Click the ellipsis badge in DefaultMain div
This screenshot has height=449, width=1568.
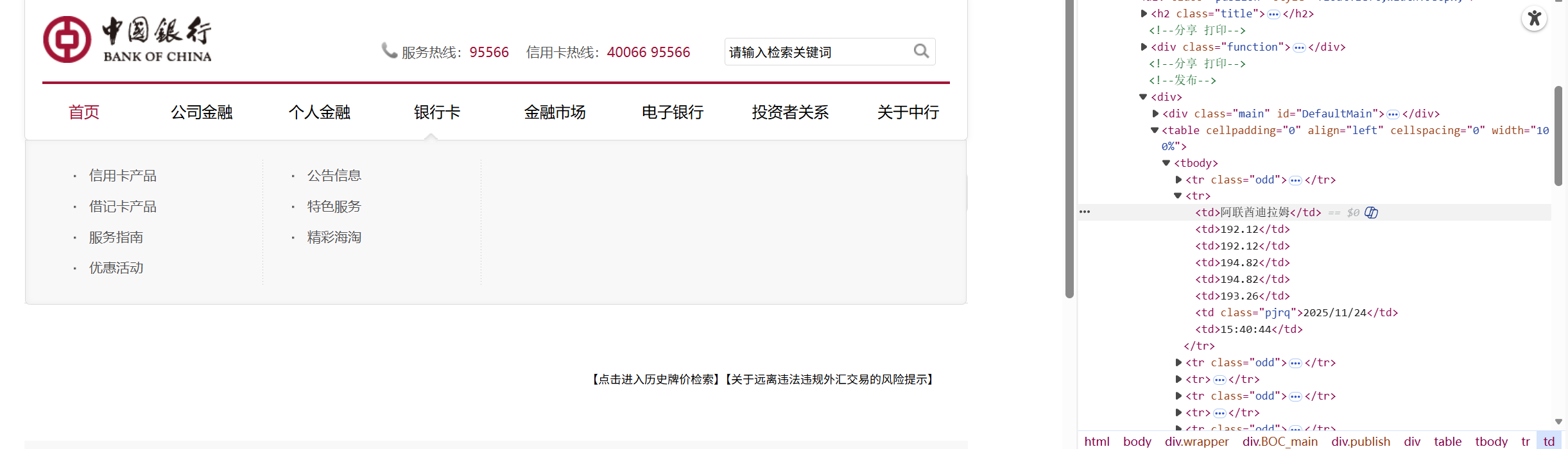click(x=1393, y=114)
